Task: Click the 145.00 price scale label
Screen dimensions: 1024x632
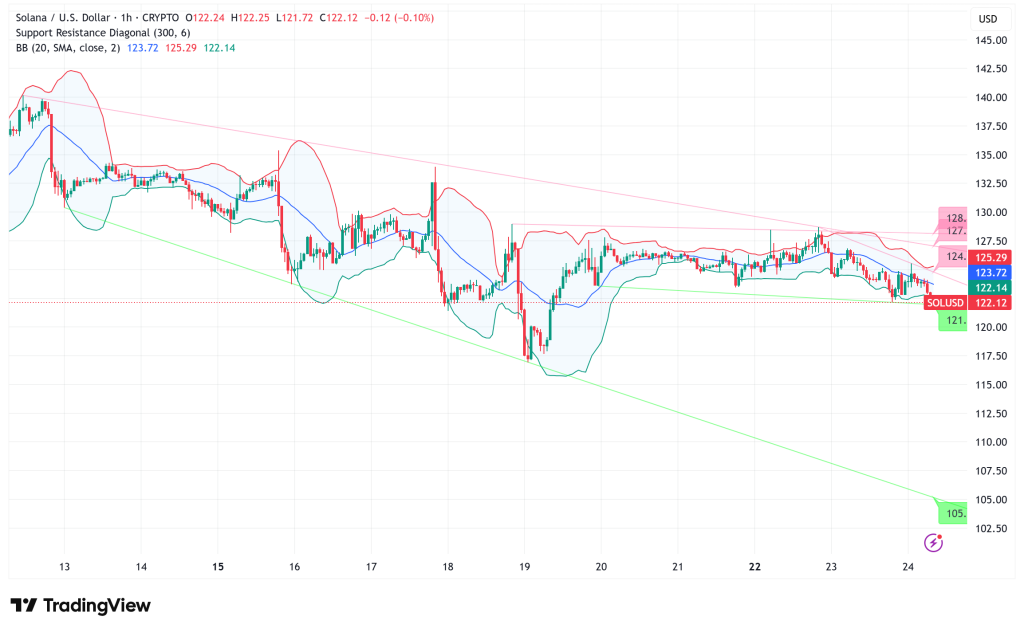Action: [990, 40]
